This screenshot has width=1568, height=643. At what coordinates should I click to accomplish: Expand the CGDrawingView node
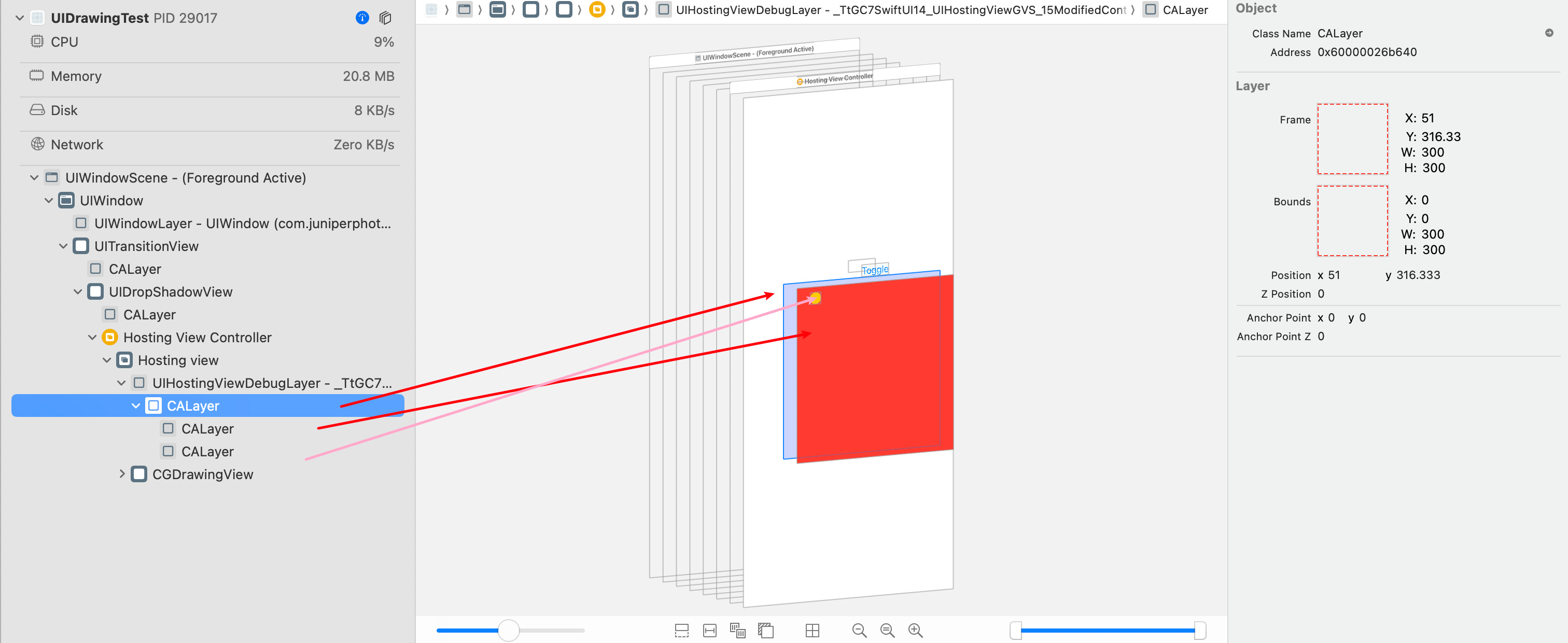tap(122, 474)
